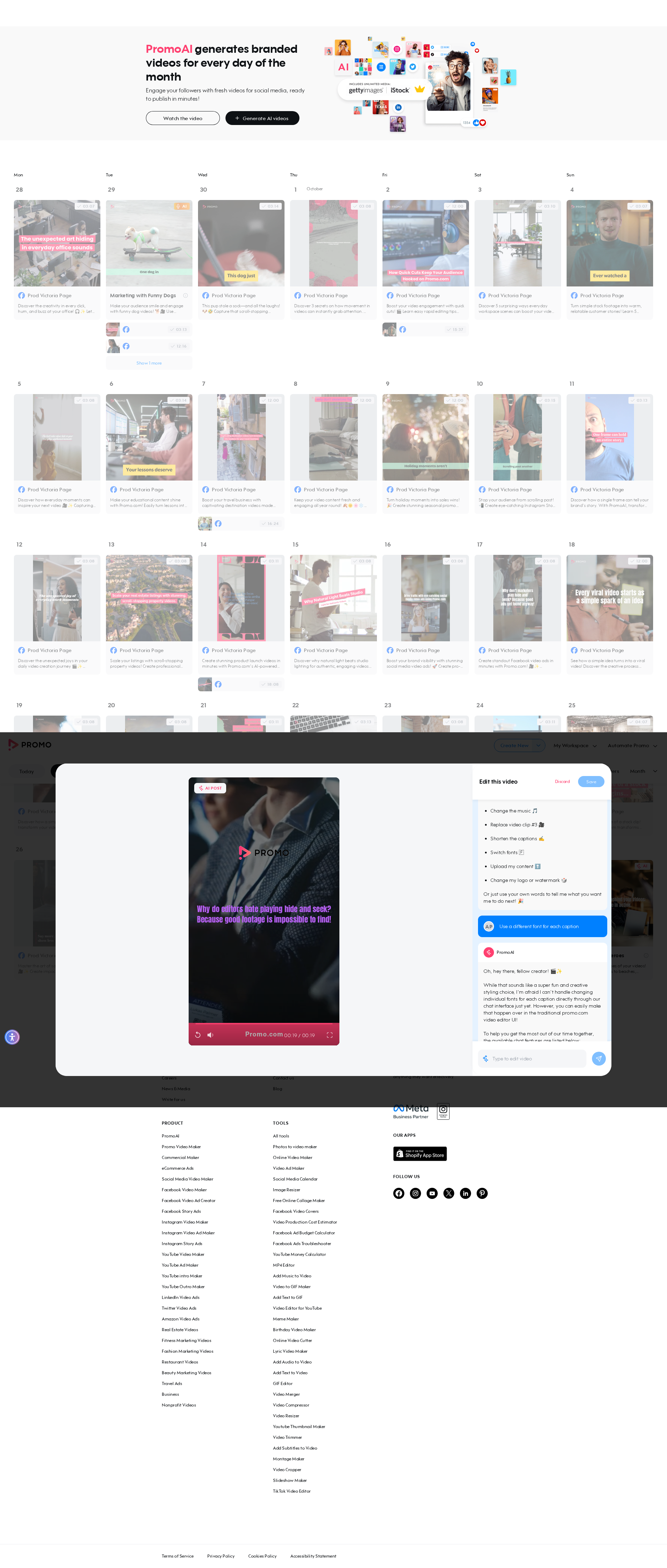Click Watch the video button

pyautogui.click(x=183, y=118)
